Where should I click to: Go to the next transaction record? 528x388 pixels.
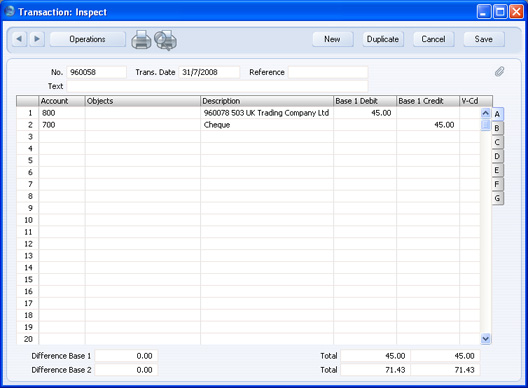[x=37, y=39]
